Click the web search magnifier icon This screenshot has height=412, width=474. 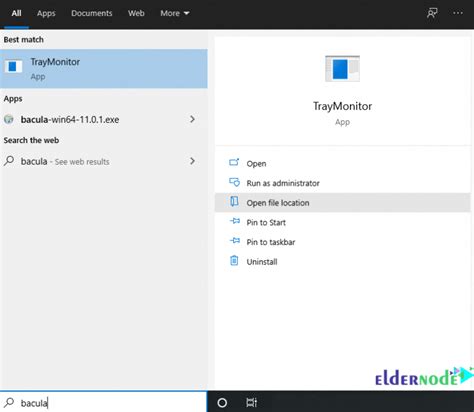click(x=9, y=161)
